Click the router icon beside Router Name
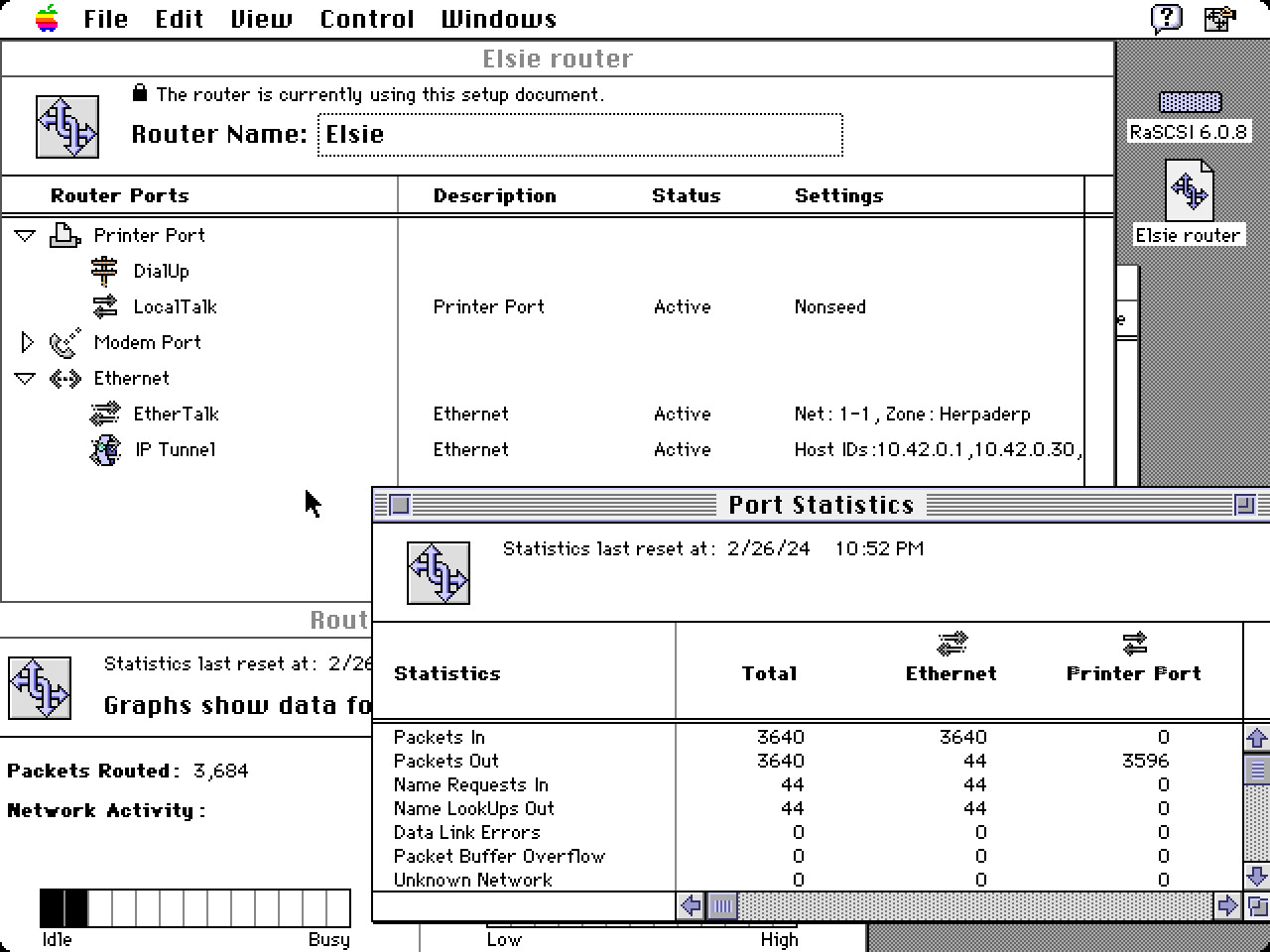The width and height of the screenshot is (1270, 952). pos(67,126)
